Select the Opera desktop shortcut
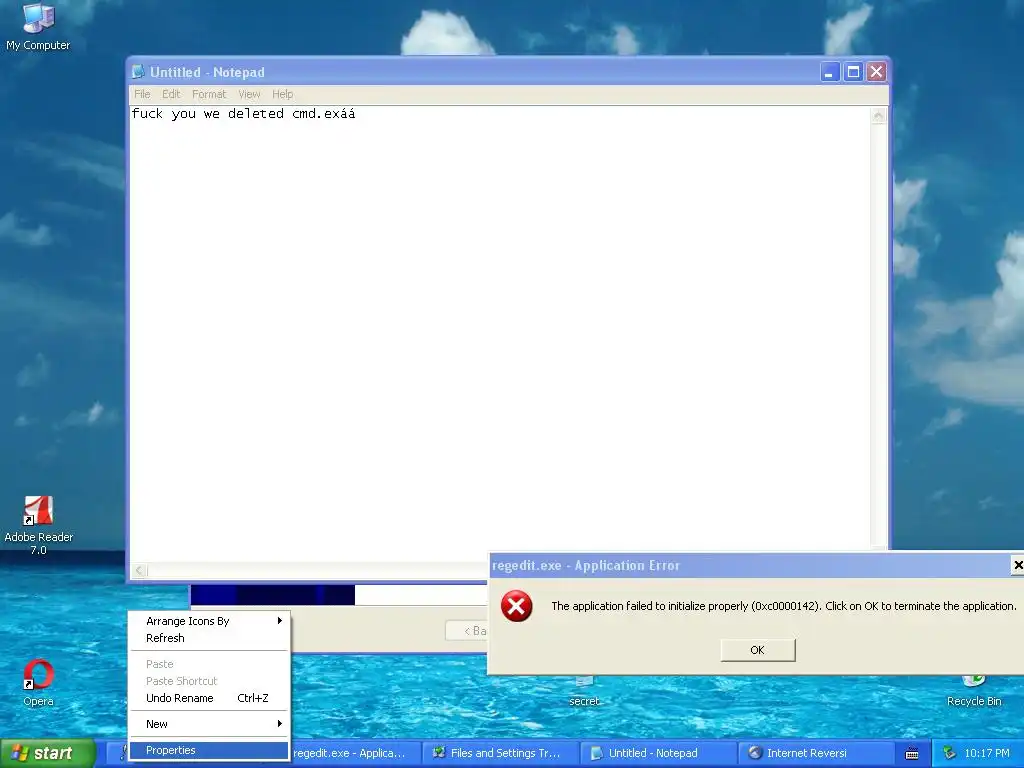Image resolution: width=1024 pixels, height=768 pixels. tap(38, 683)
